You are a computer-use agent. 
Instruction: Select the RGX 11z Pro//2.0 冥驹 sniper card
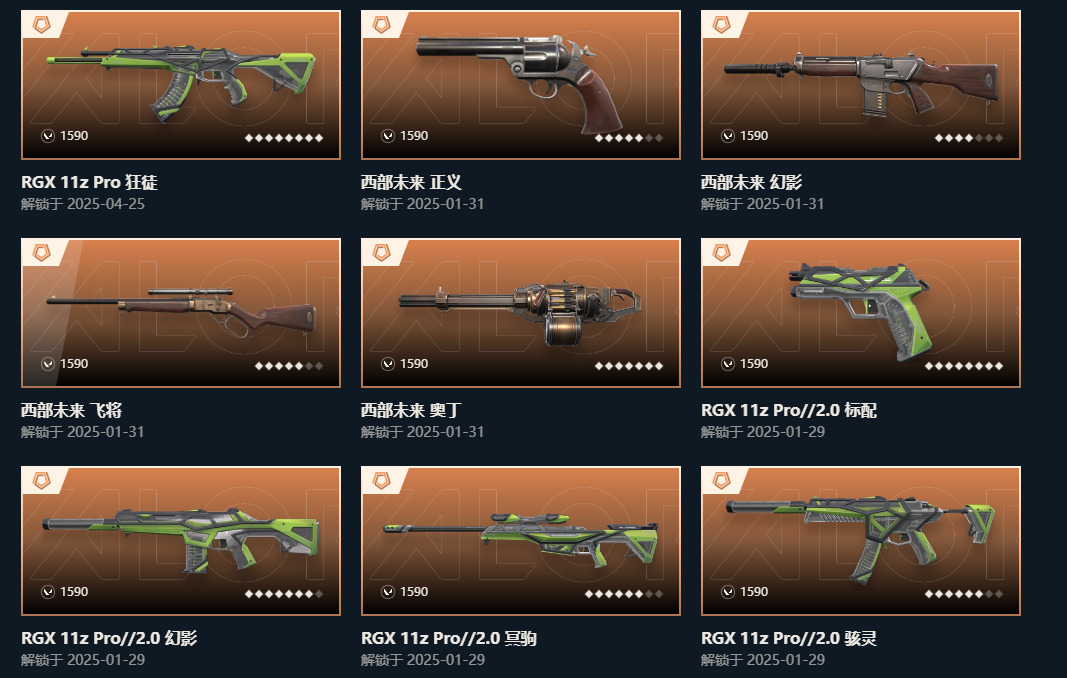[x=521, y=541]
